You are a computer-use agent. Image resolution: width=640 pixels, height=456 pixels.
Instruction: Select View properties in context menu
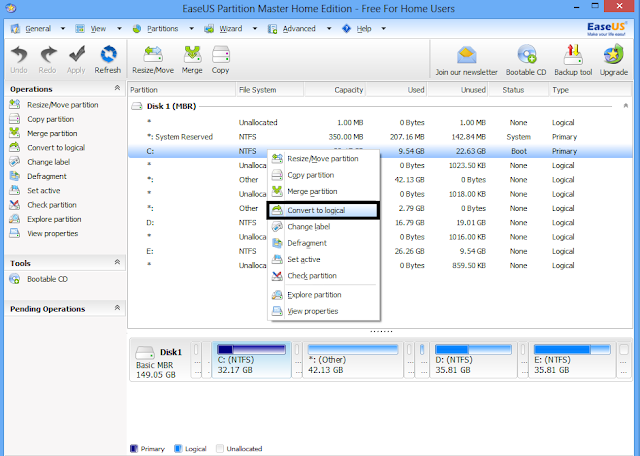[x=323, y=311]
